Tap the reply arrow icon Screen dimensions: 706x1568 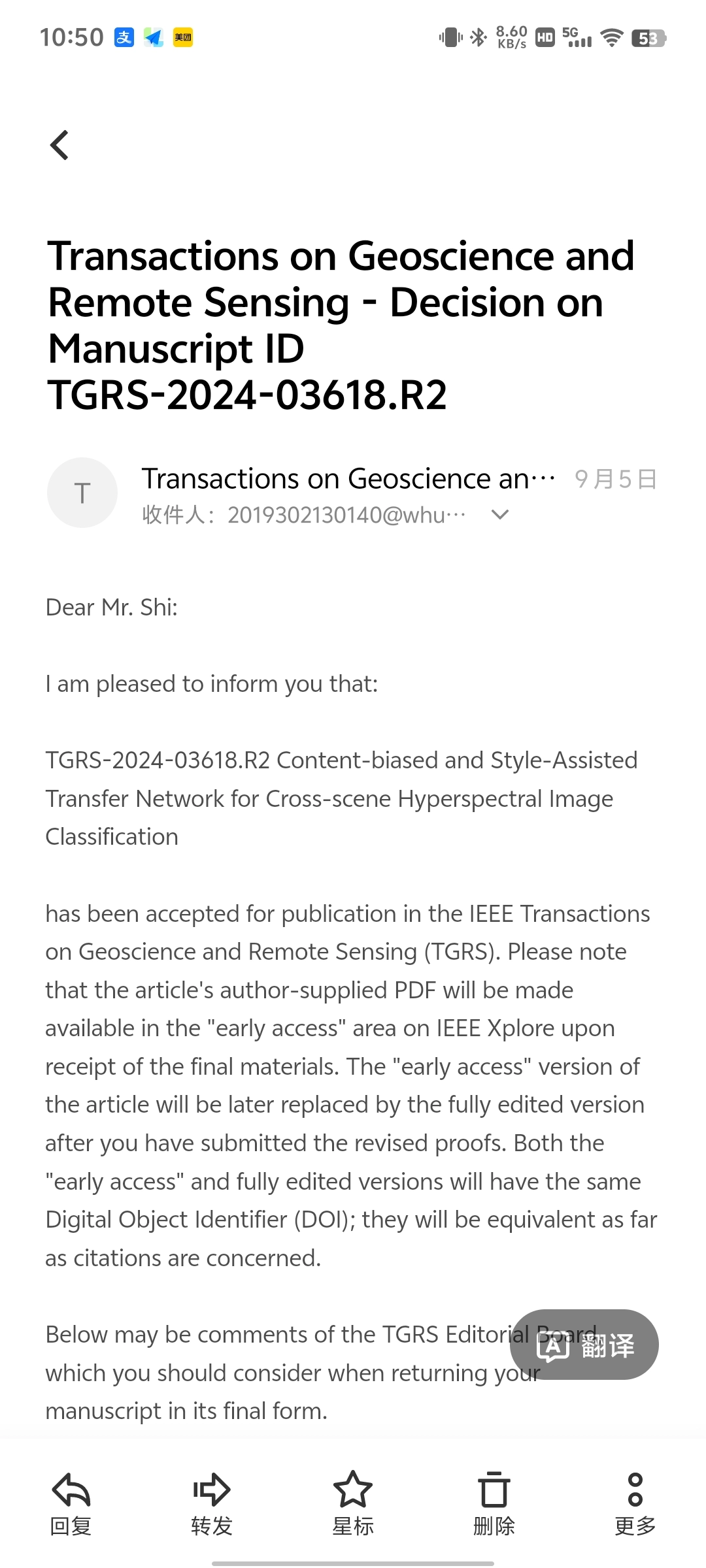tap(71, 1491)
